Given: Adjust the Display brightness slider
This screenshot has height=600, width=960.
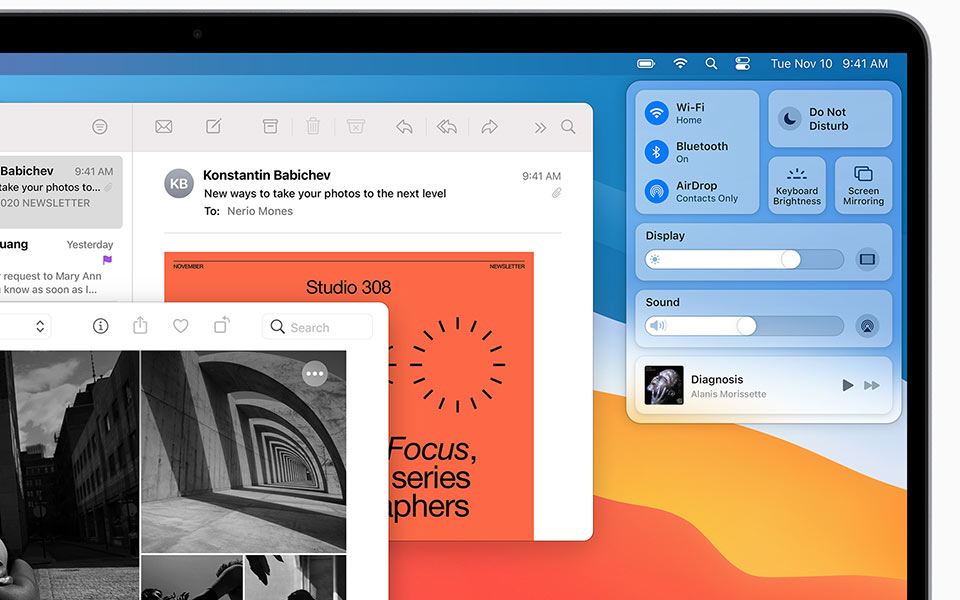Looking at the screenshot, I should point(744,260).
